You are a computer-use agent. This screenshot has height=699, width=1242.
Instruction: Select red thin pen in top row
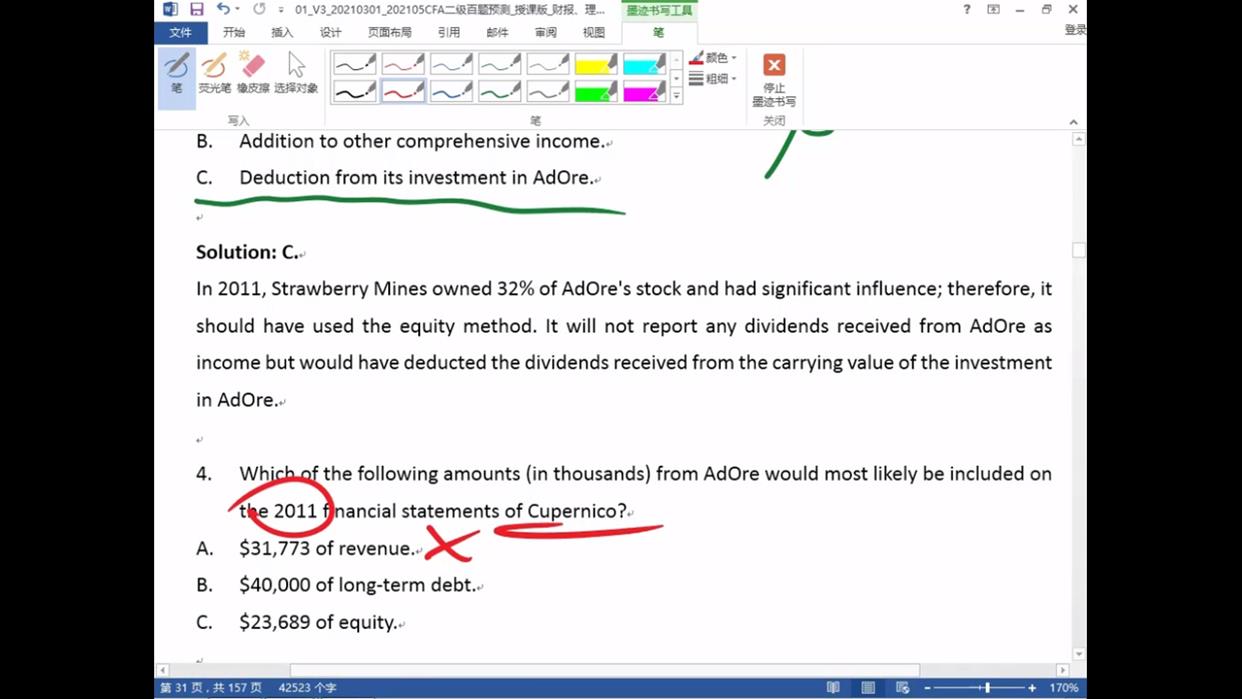coord(403,65)
